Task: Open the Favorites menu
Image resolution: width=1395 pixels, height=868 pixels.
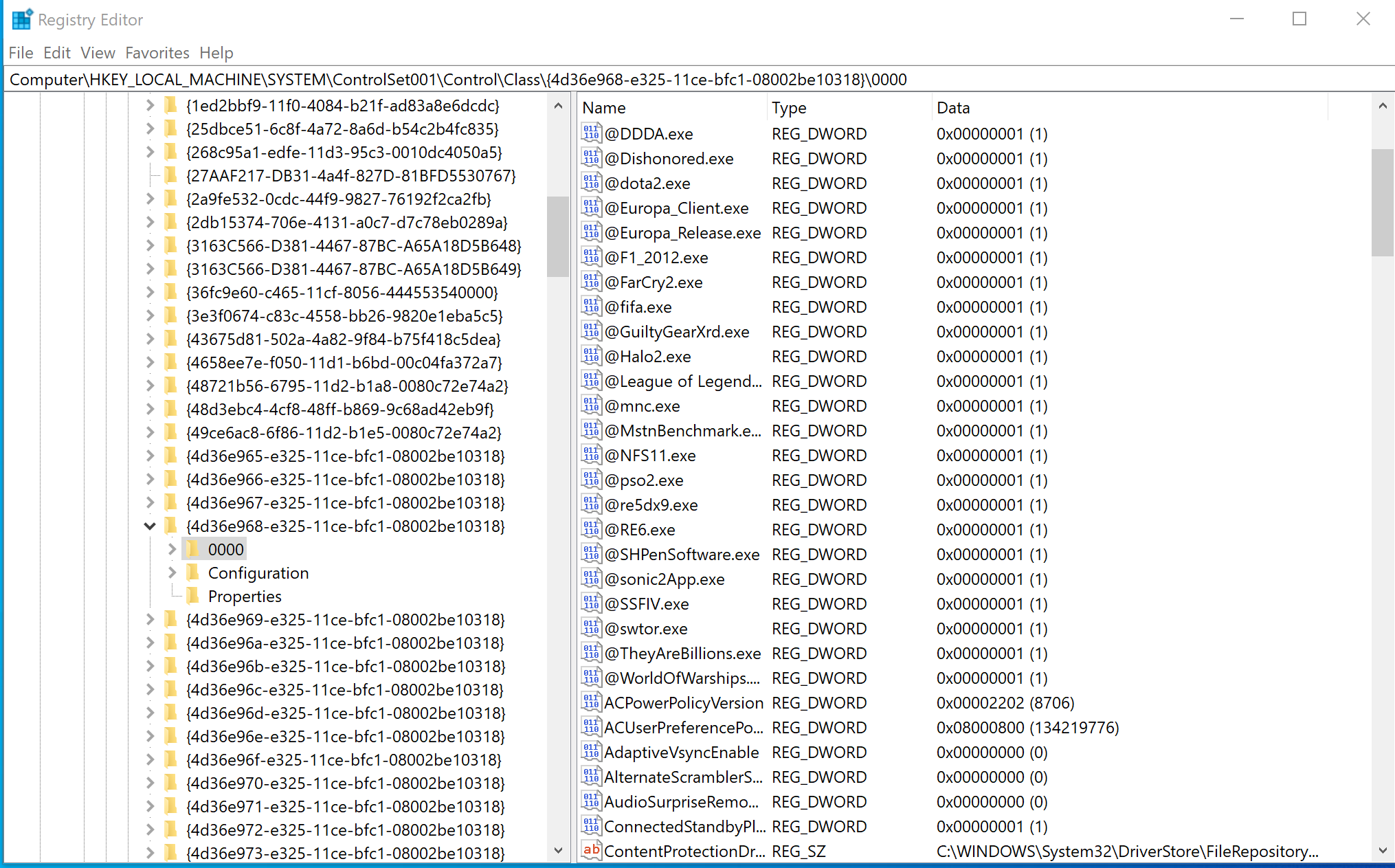Action: [157, 53]
